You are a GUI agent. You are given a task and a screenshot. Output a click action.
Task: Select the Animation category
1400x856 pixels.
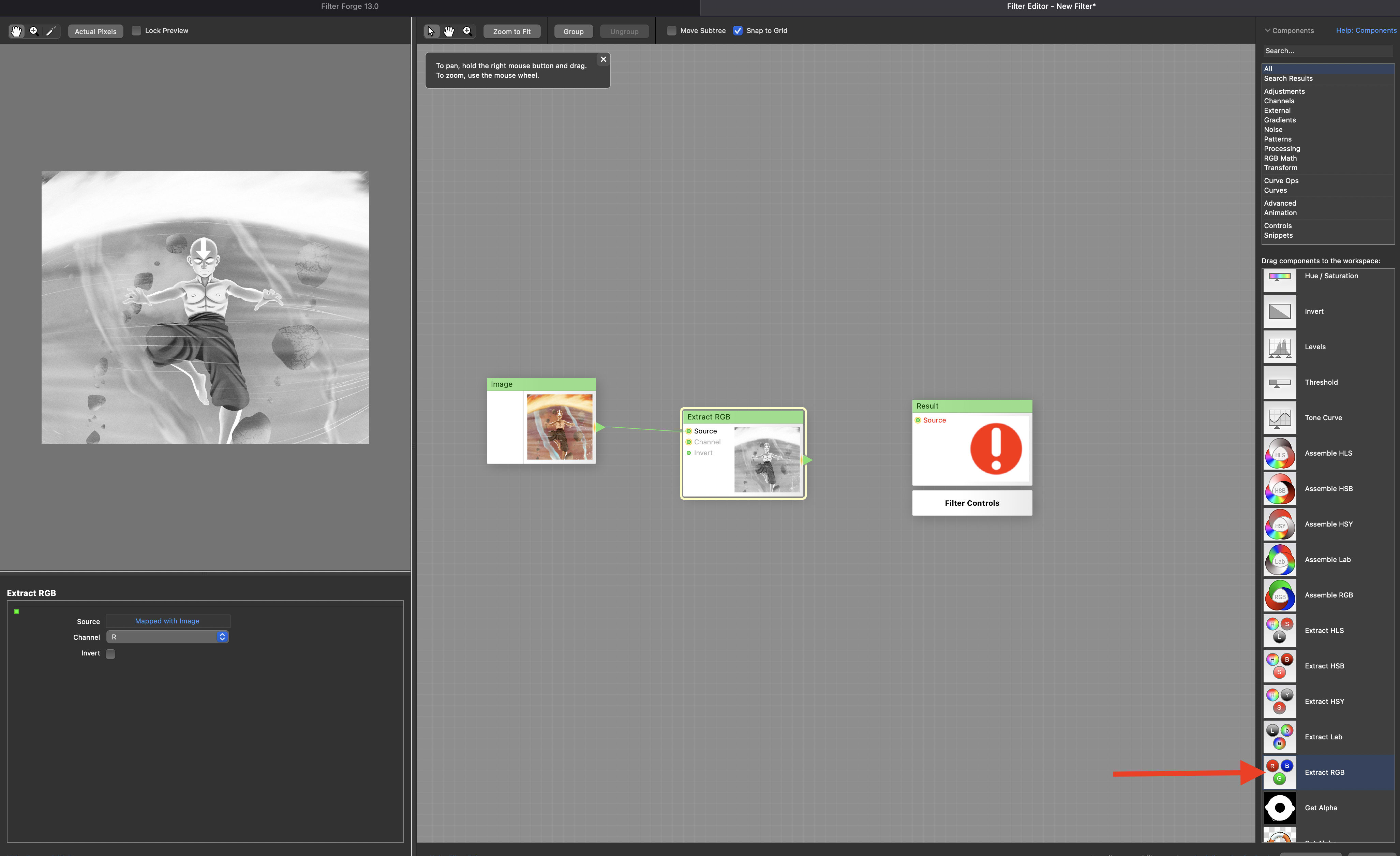pos(1328,213)
